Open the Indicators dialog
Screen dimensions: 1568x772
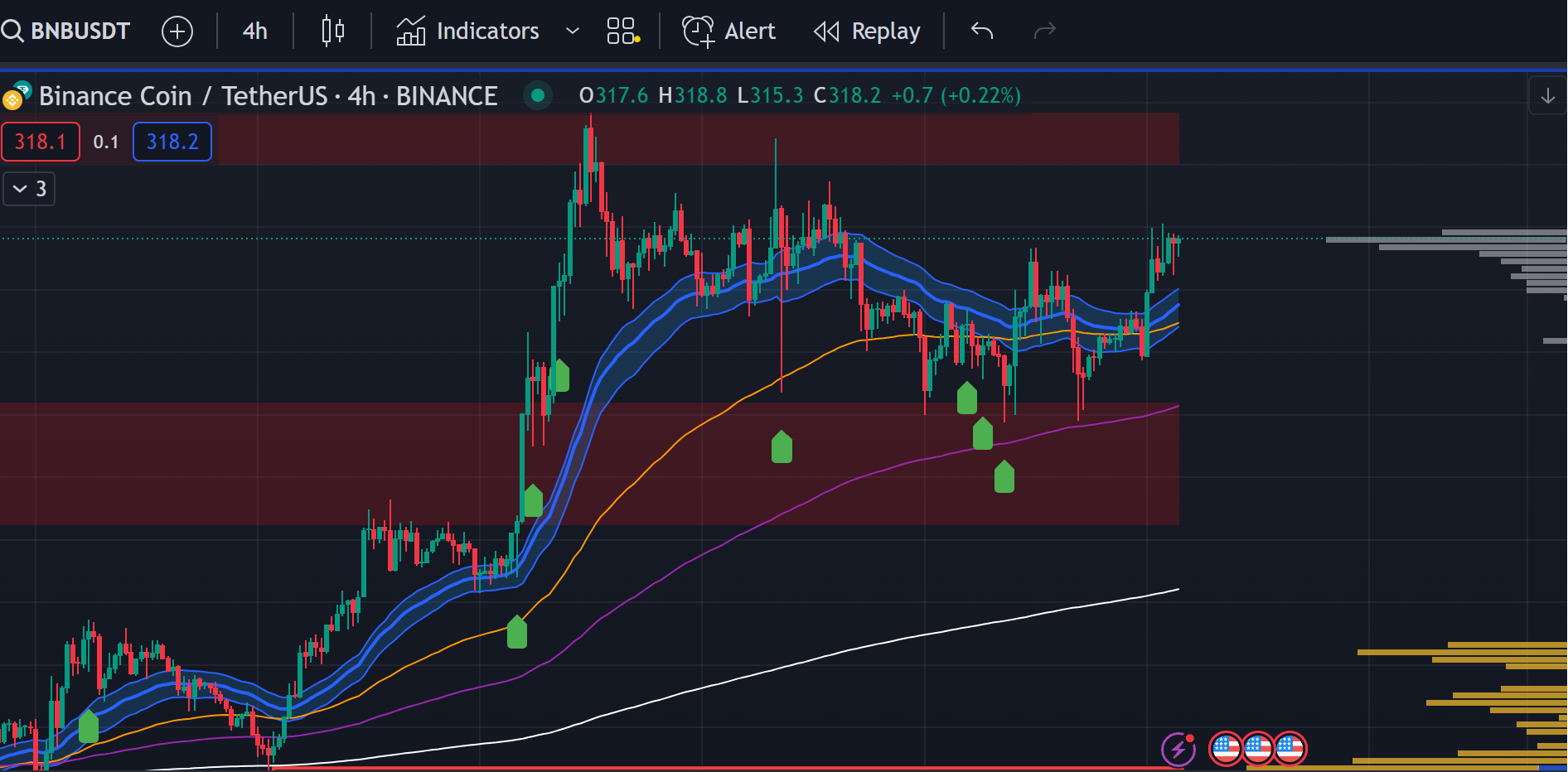tap(468, 31)
